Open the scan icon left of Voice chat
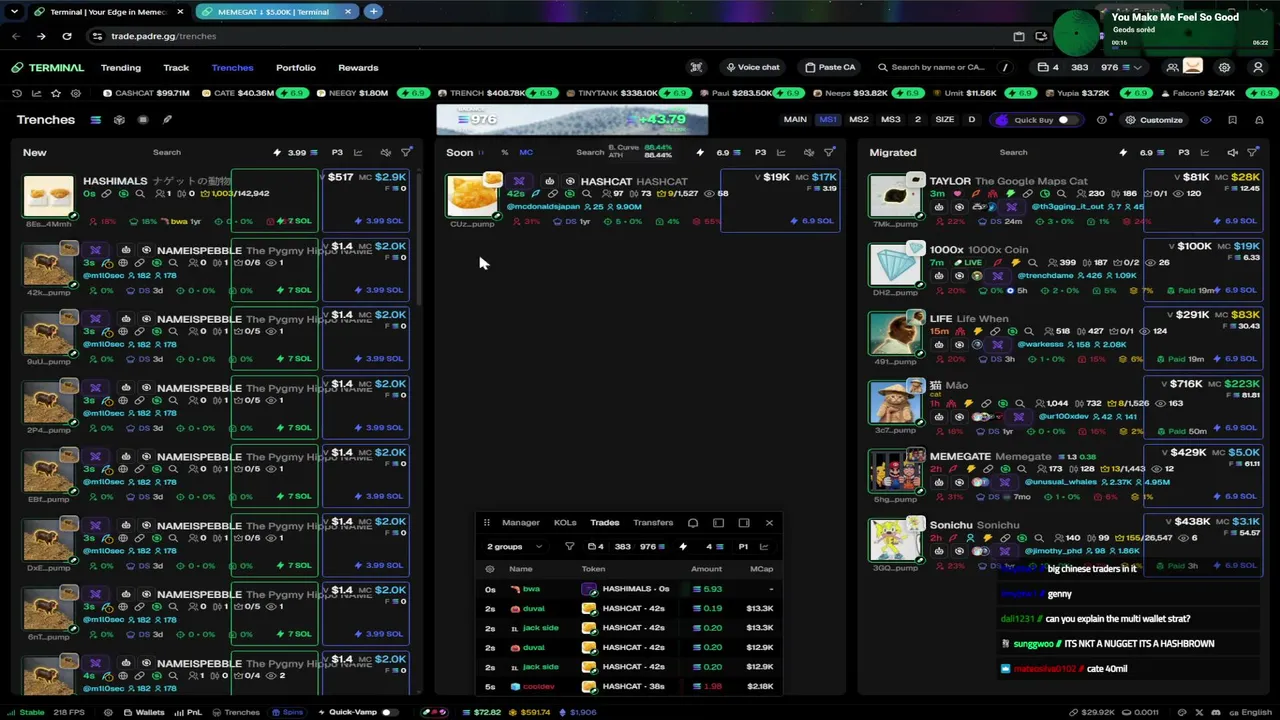 696,67
